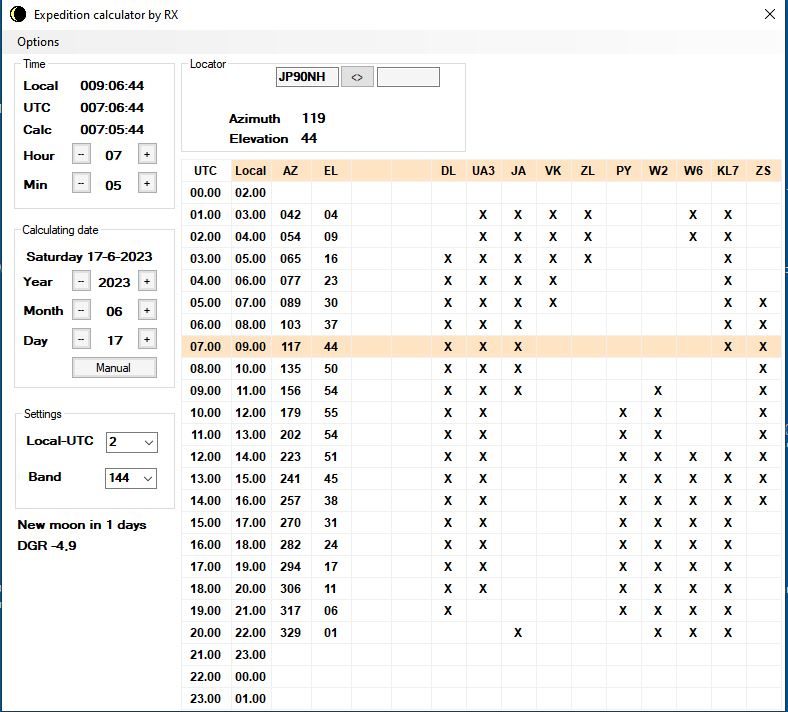Decrease the Hour value with minus button
This screenshot has width=788, height=712.
tap(82, 154)
